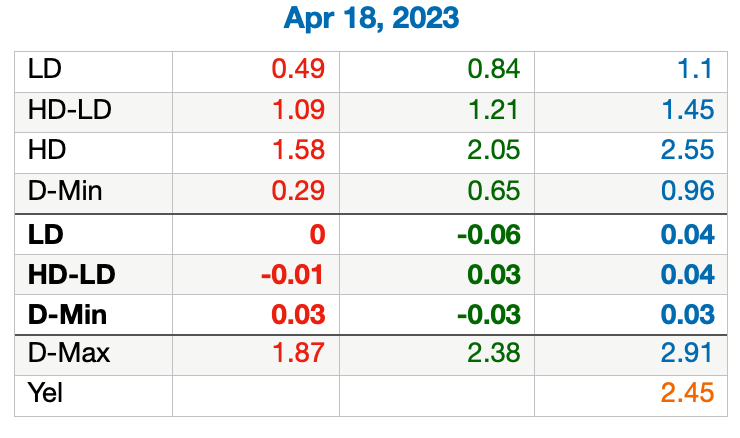Image resolution: width=740 pixels, height=438 pixels.
Task: Click the red 1.87 D-Max value
Action: pyautogui.click(x=298, y=354)
